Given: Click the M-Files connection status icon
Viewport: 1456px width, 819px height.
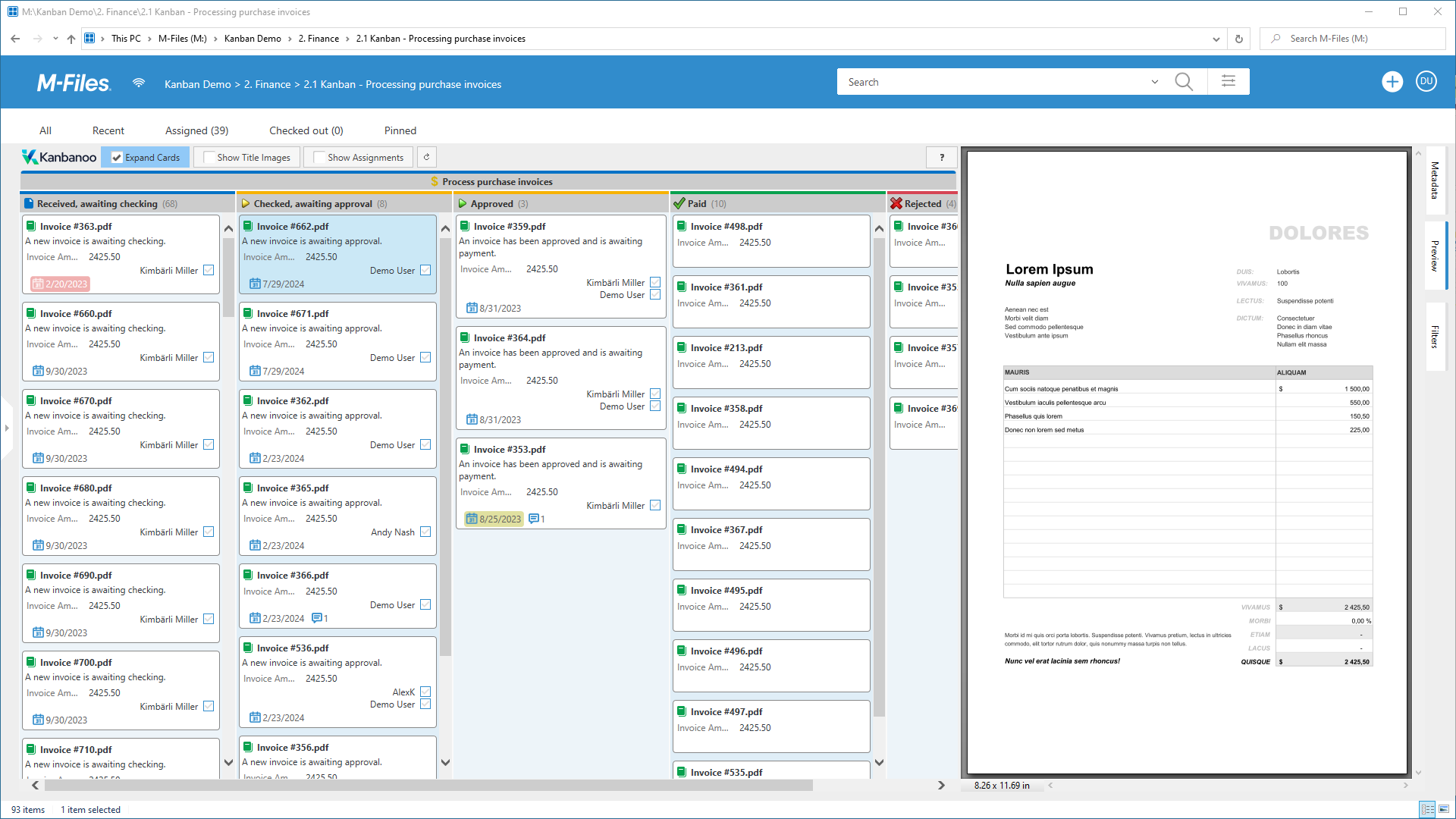Looking at the screenshot, I should (139, 83).
